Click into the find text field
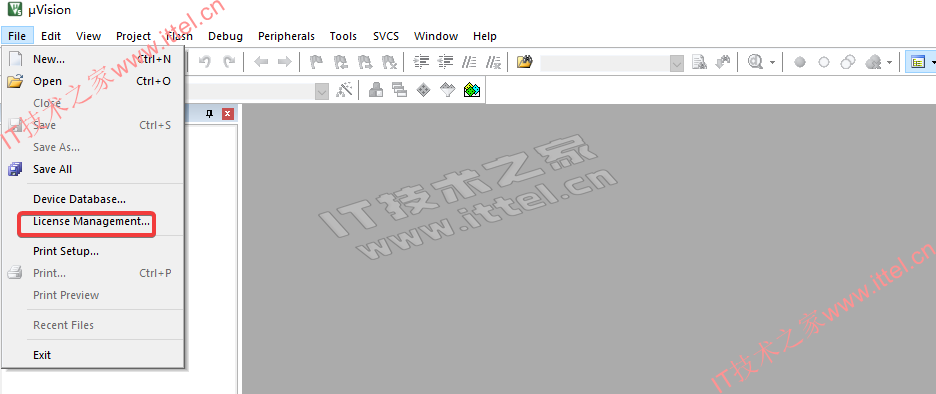This screenshot has height=394, width=936. pos(605,63)
